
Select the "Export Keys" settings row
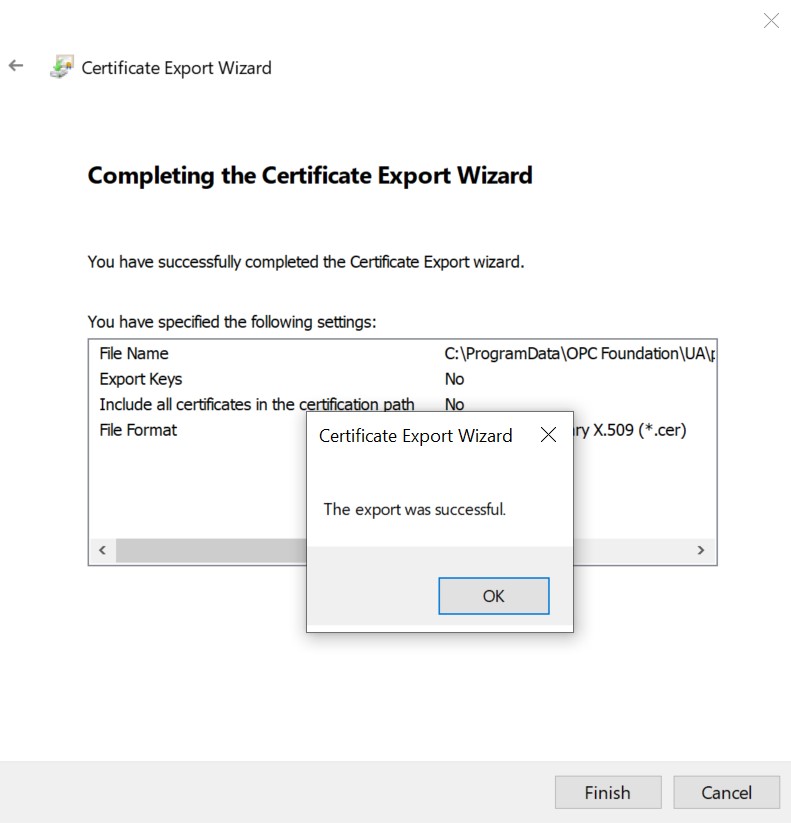coord(402,379)
